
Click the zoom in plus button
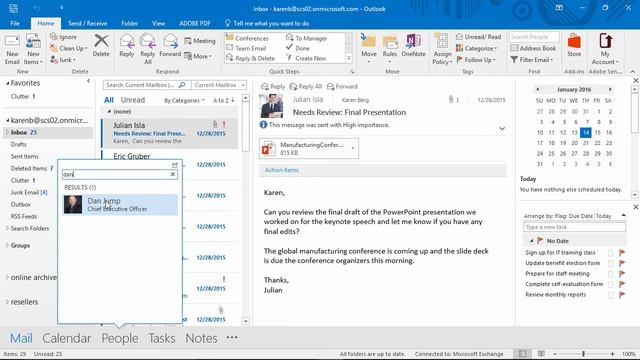(x=612, y=354)
